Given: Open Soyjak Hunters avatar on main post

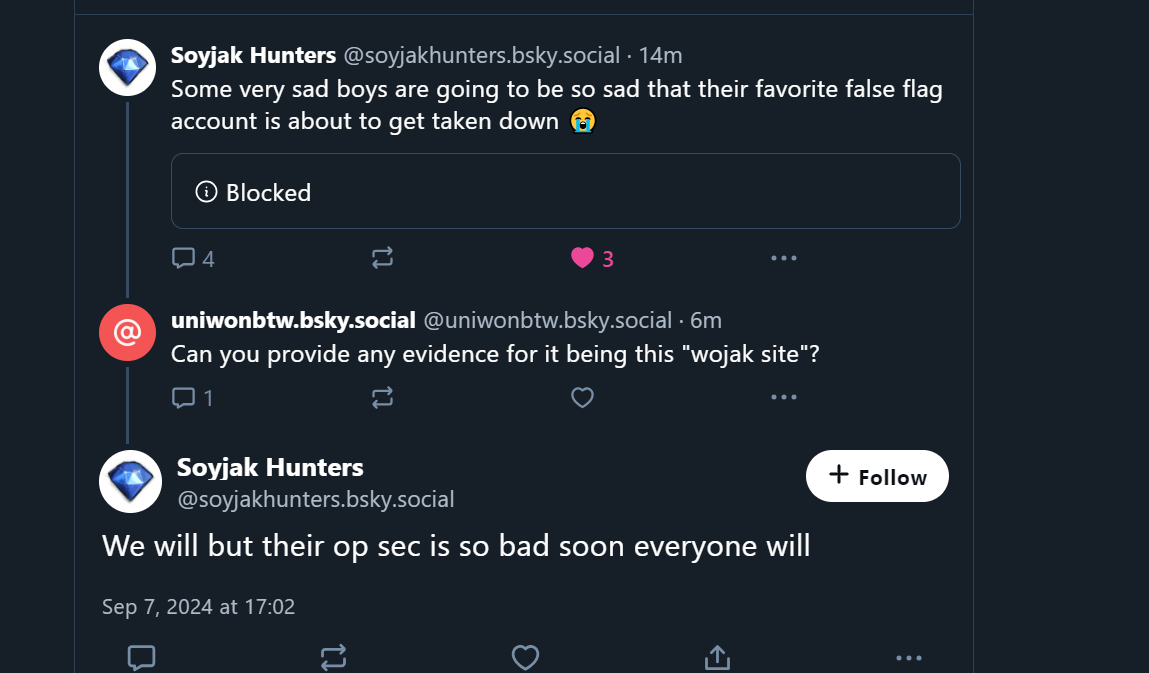Looking at the screenshot, I should coord(130,480).
